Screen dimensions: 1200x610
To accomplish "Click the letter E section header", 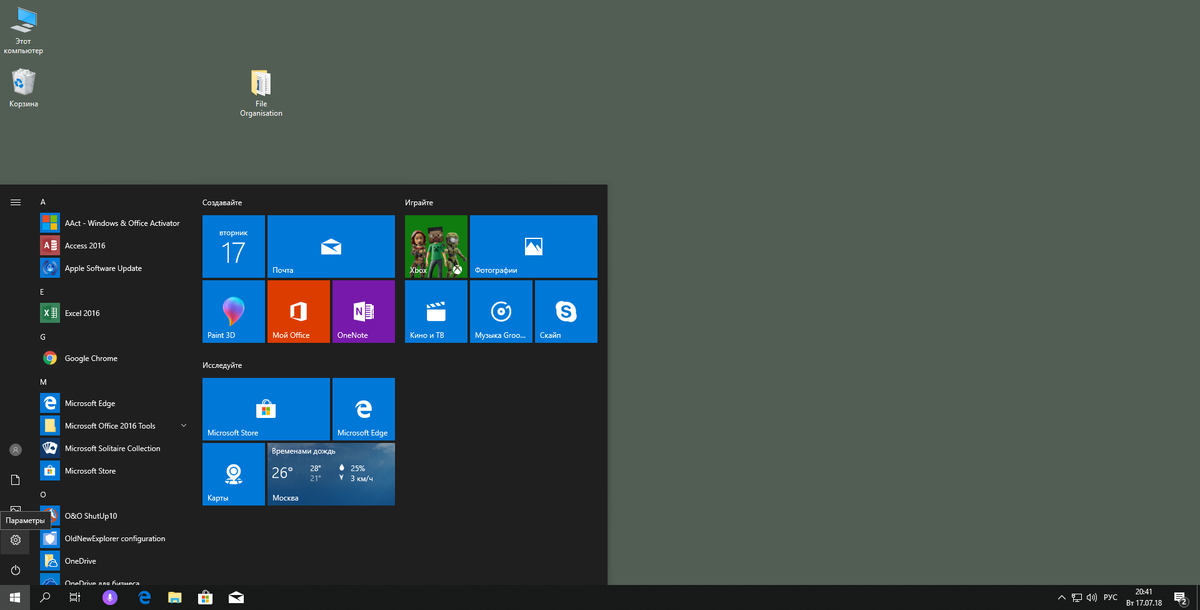I will (x=42, y=291).
